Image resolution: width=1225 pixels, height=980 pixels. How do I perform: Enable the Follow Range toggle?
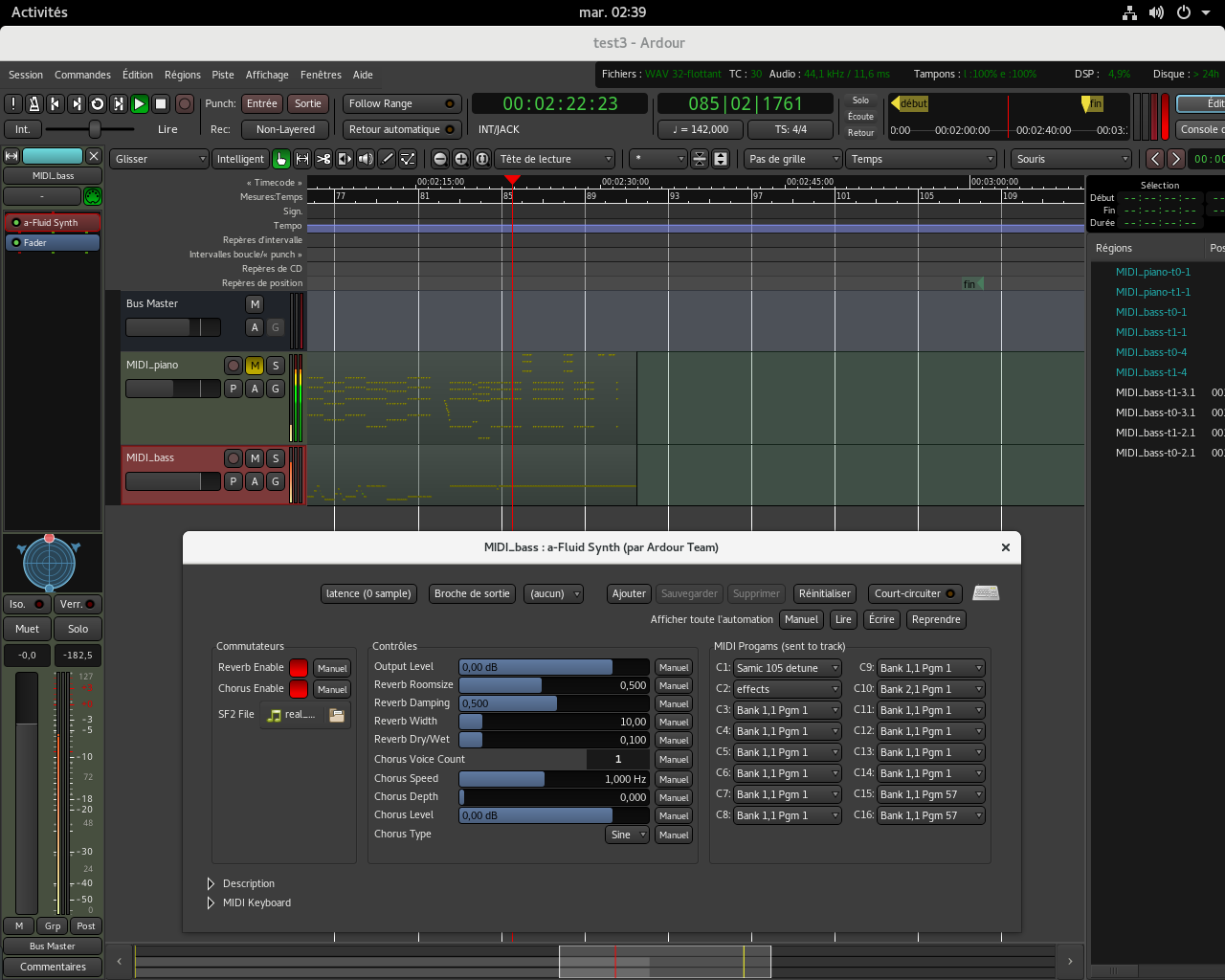(x=402, y=103)
